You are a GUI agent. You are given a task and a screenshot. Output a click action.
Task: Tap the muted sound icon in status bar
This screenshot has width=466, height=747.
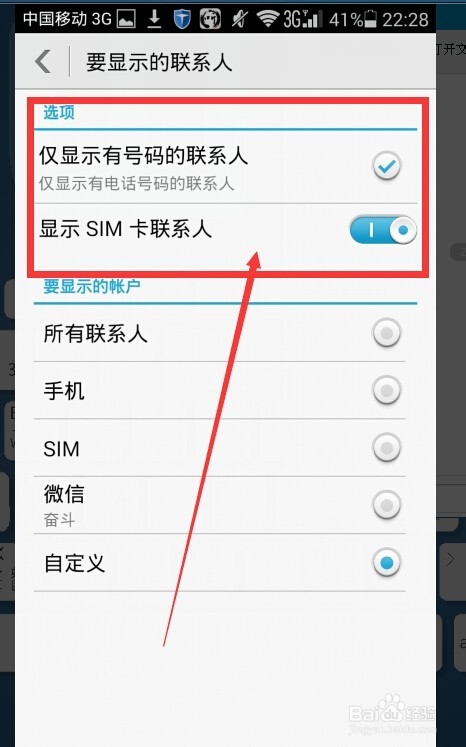point(239,19)
